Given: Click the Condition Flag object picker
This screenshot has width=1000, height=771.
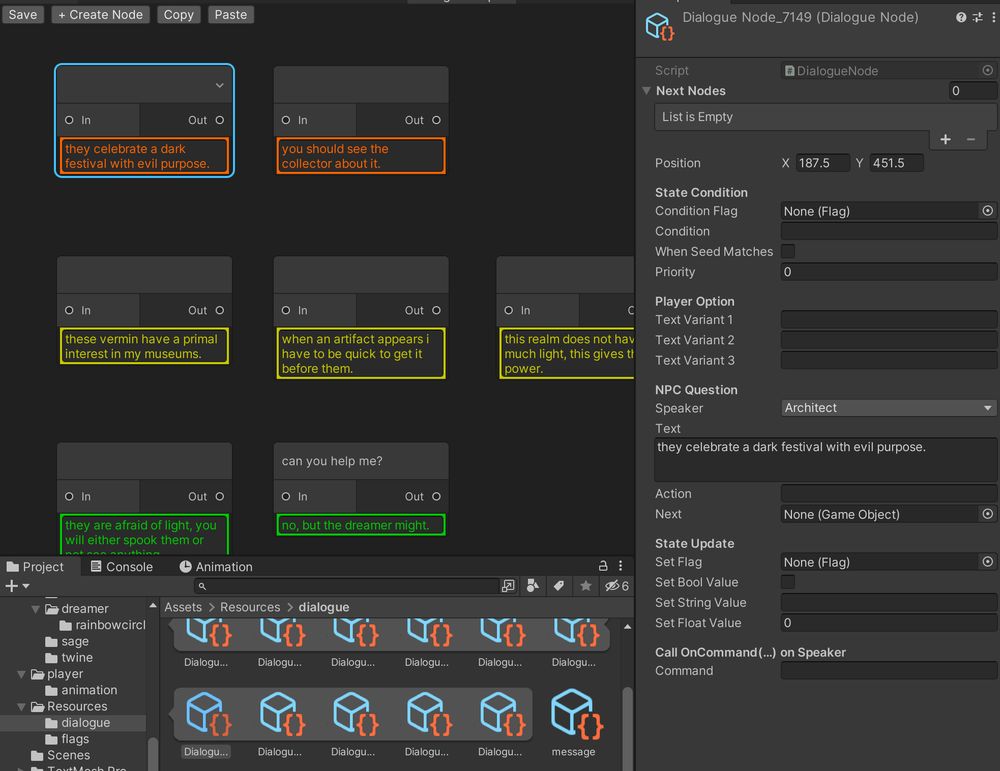Looking at the screenshot, I should (987, 211).
